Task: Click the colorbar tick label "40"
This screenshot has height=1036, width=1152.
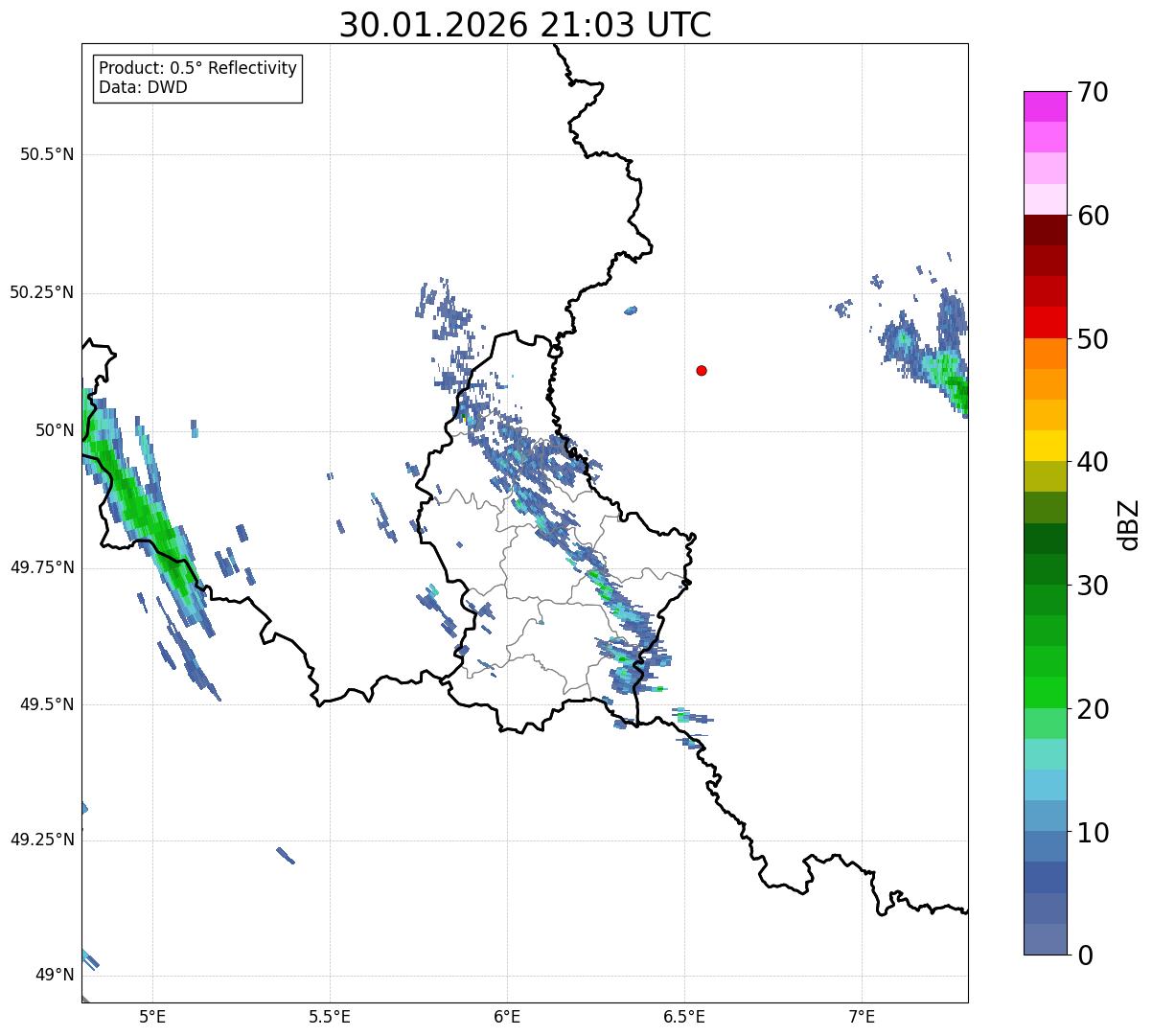Action: click(x=1093, y=462)
